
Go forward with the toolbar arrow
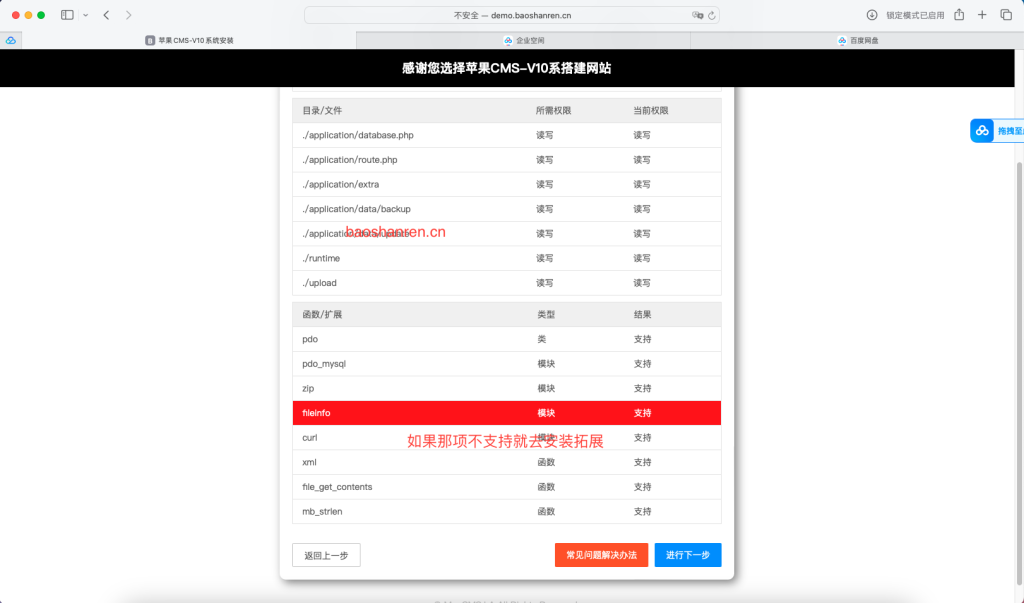[129, 15]
